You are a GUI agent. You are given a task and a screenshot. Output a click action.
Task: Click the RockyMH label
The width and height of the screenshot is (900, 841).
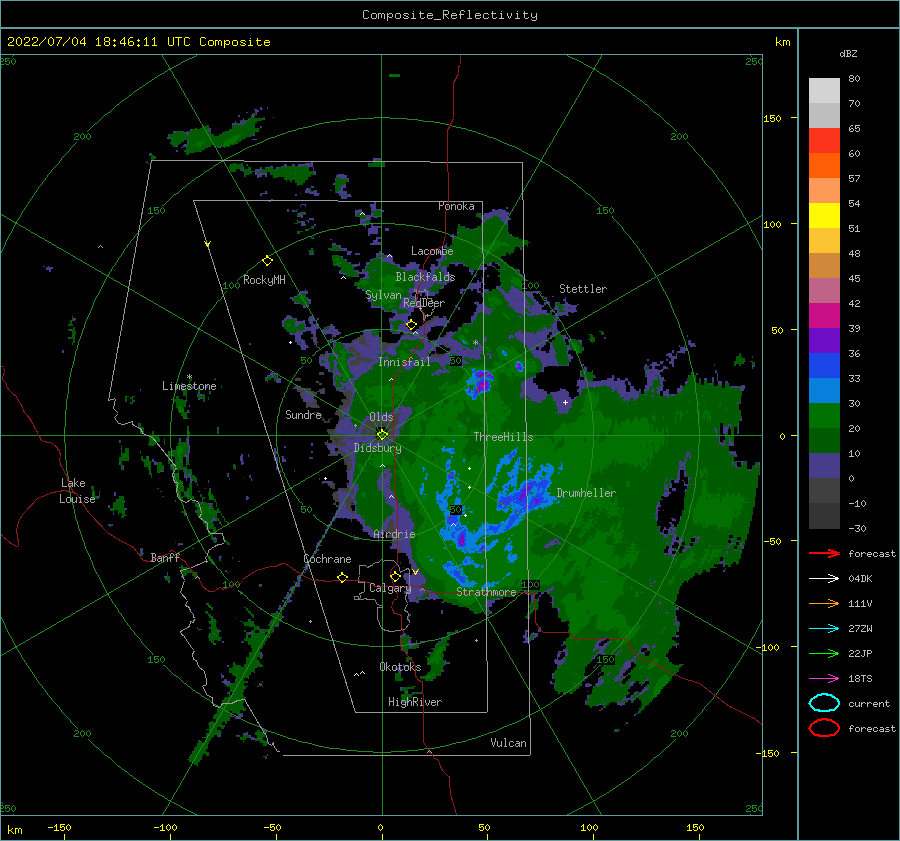(x=264, y=280)
